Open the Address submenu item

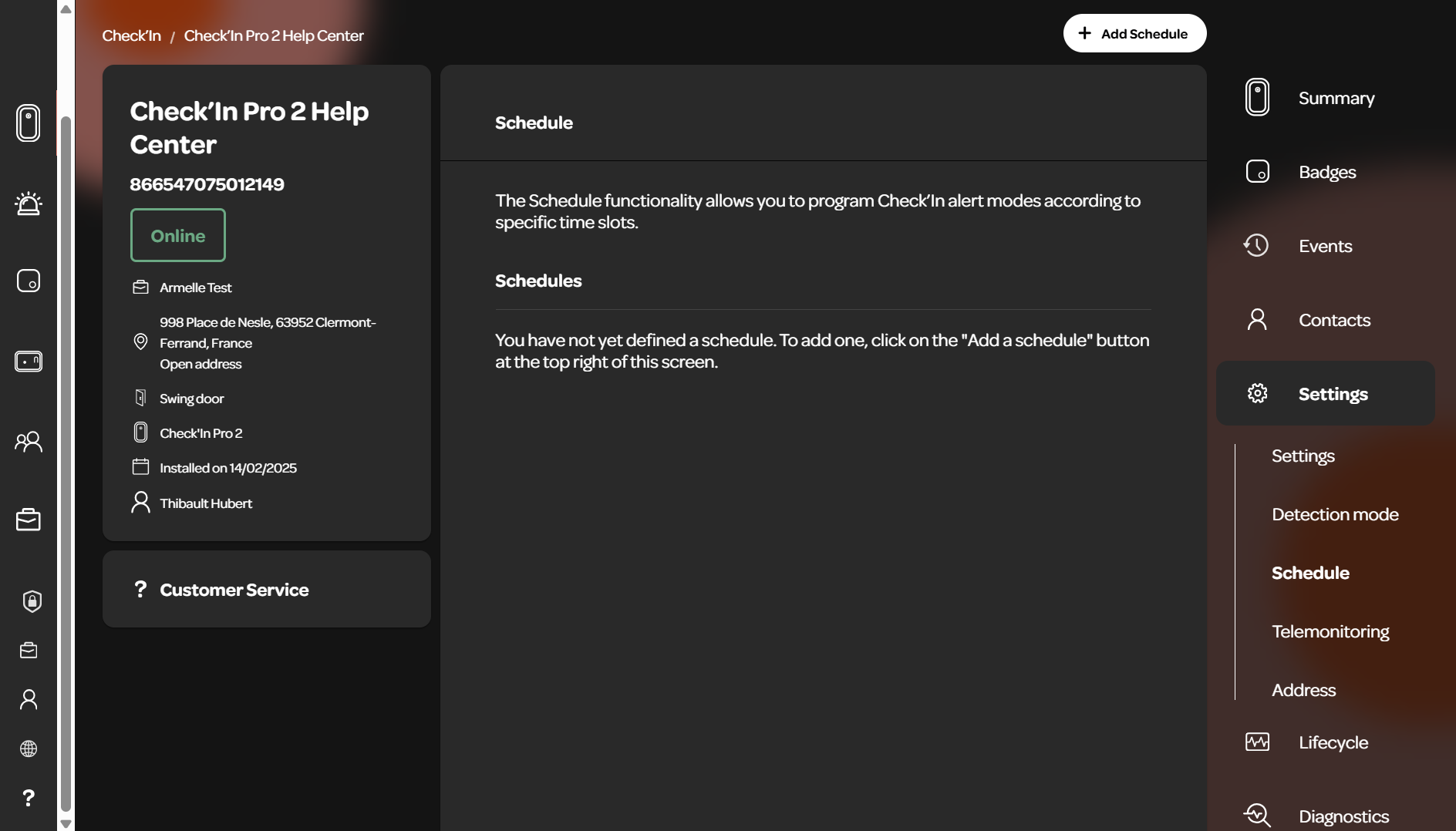tap(1303, 690)
